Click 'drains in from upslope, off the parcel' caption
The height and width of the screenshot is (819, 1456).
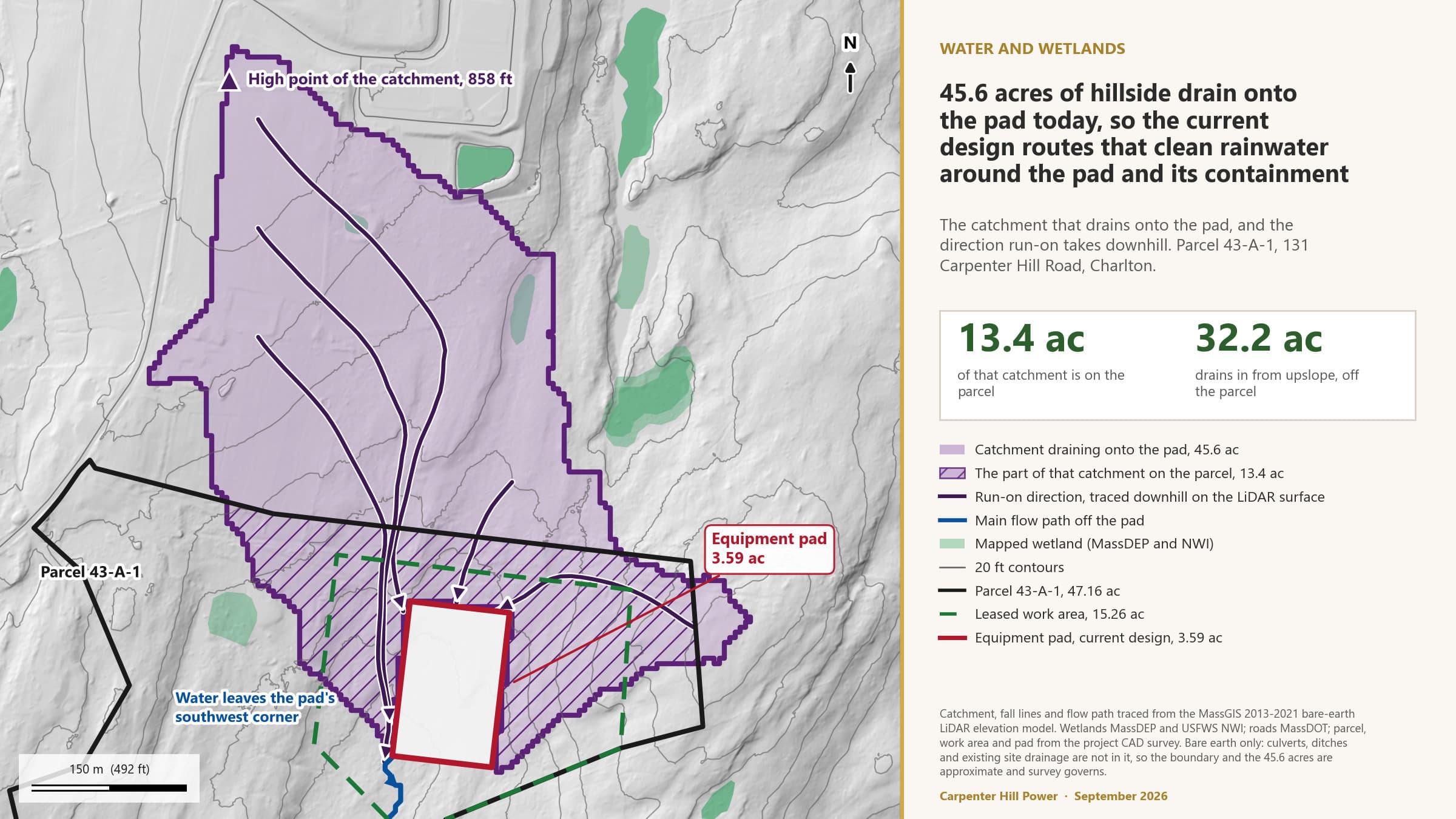[x=1276, y=383]
